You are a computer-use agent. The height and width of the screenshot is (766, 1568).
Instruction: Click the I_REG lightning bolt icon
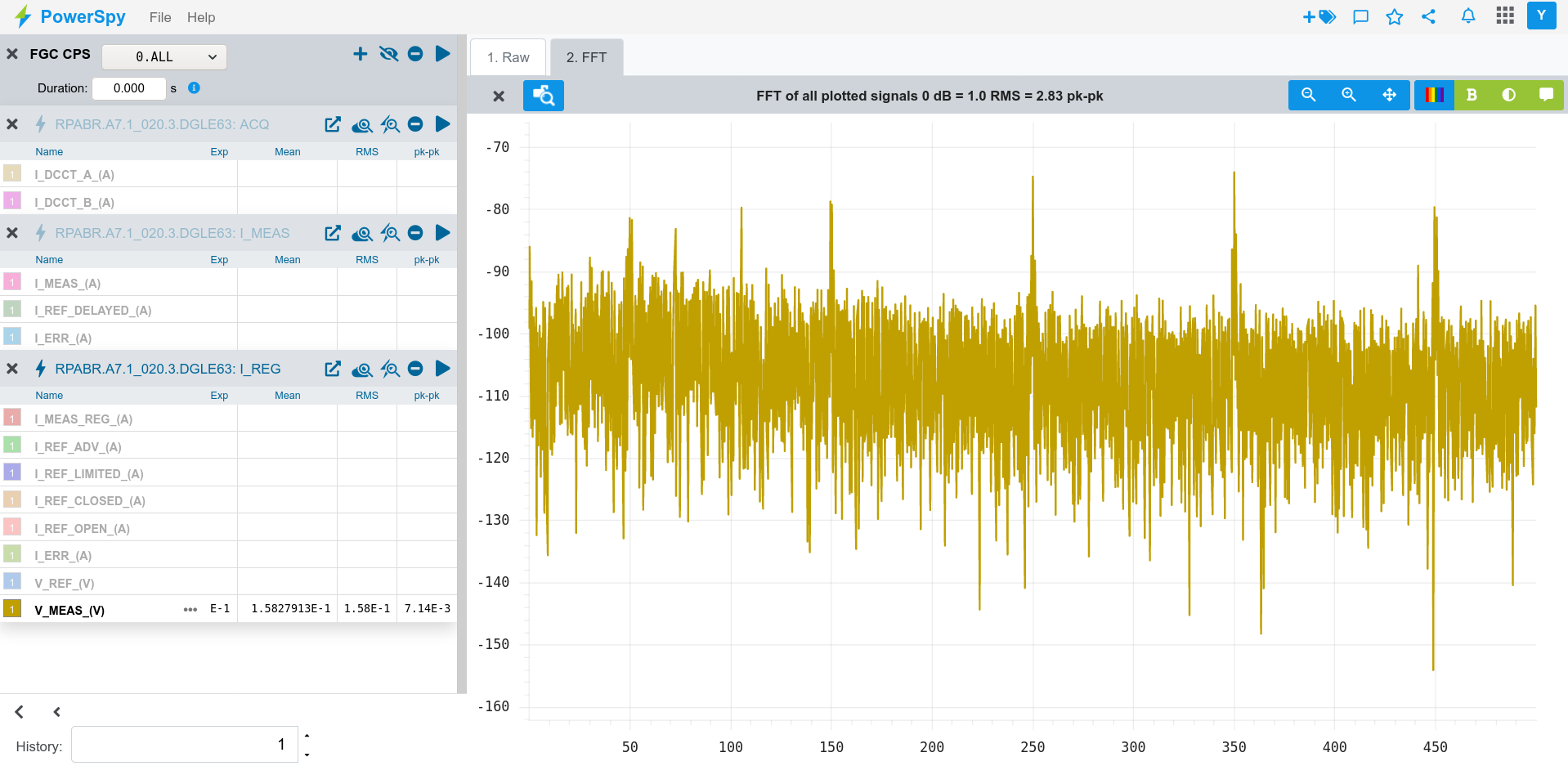click(x=40, y=369)
